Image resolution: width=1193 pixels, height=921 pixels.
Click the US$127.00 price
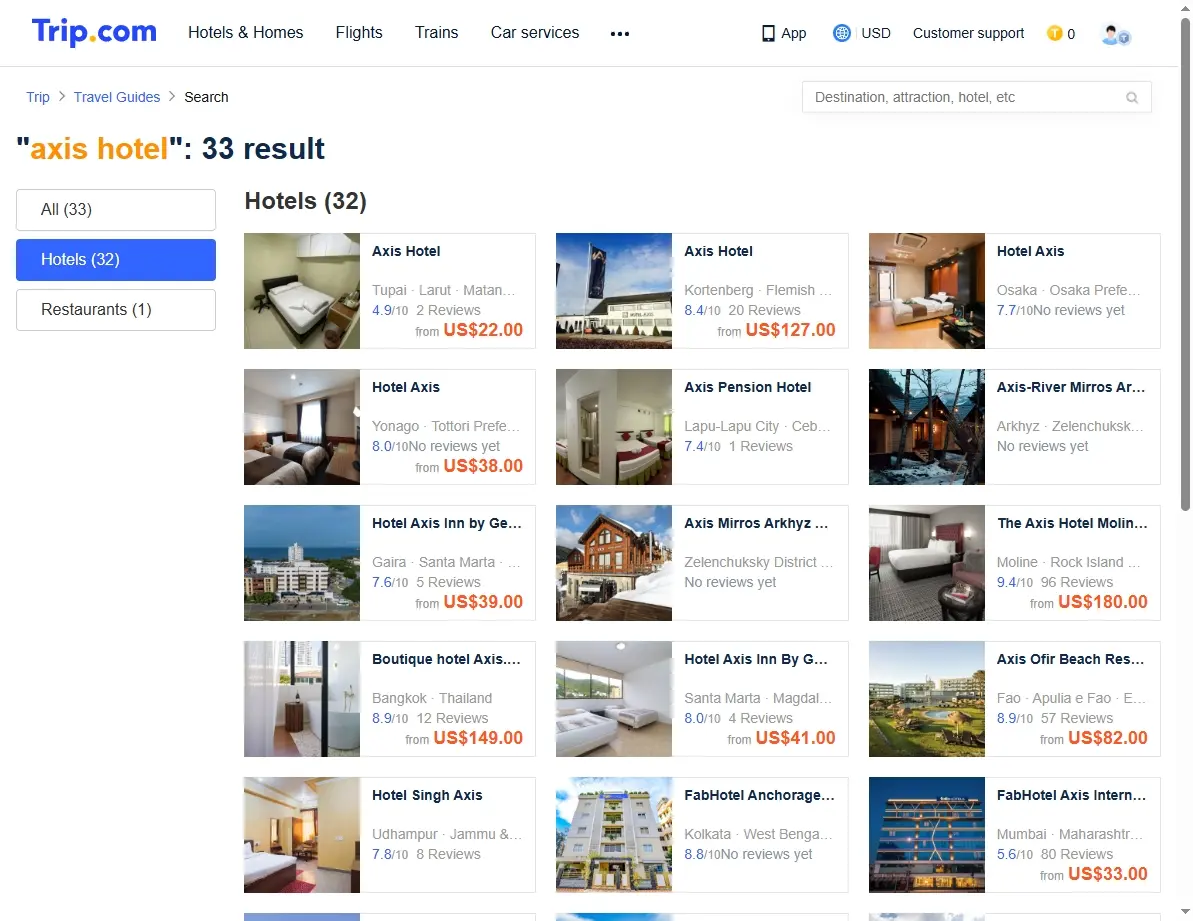click(791, 330)
